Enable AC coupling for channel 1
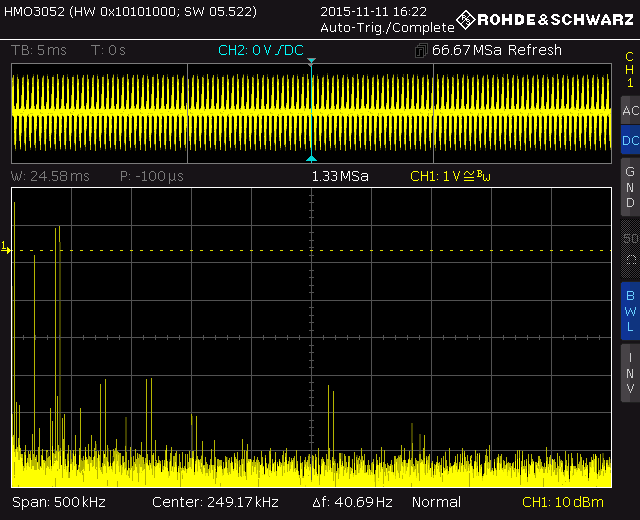The width and height of the screenshot is (640, 520). click(x=629, y=110)
